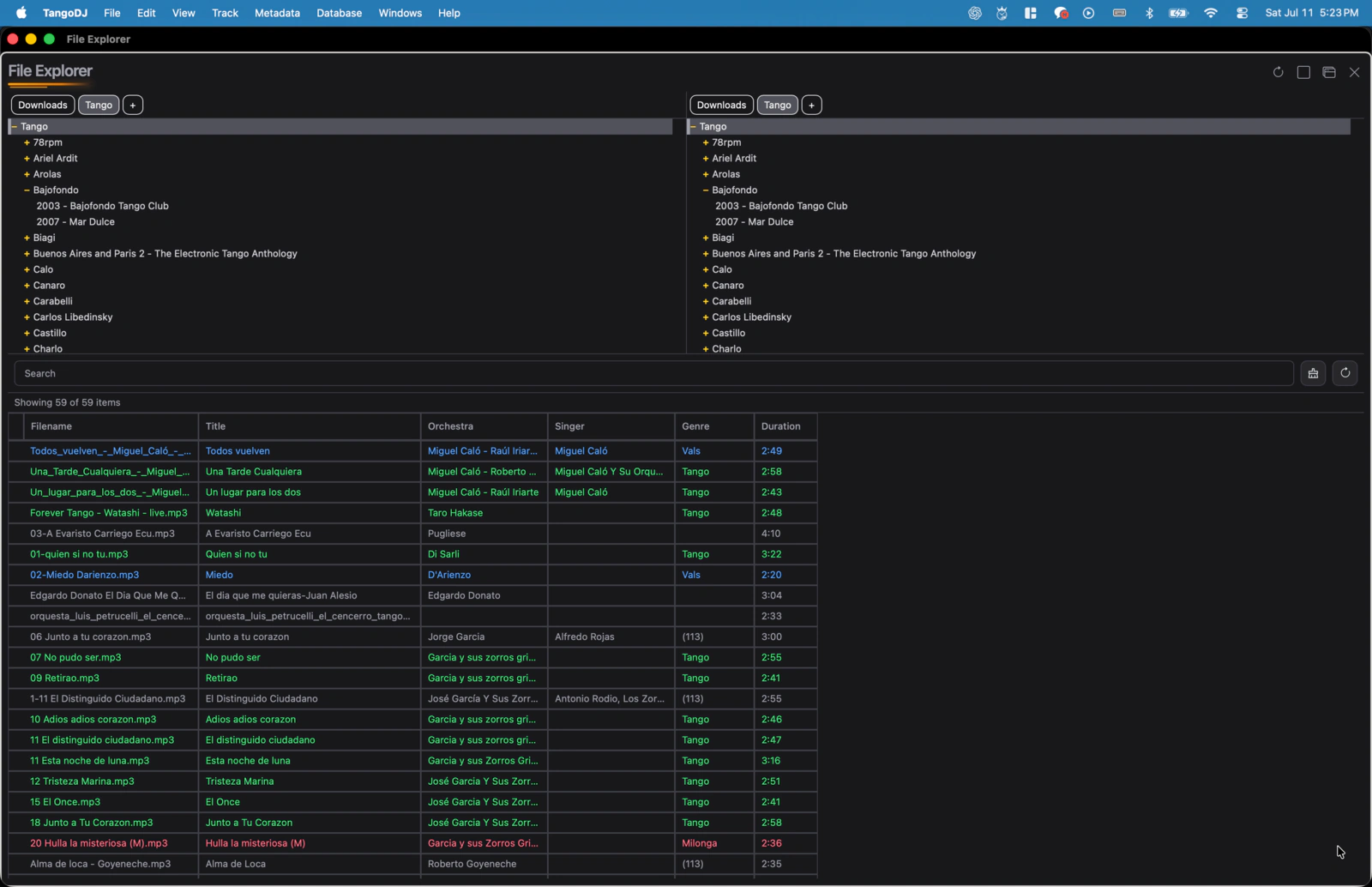Collapse the Tango root folder in left pane
Image resolution: width=1372 pixels, height=887 pixels.
point(14,126)
